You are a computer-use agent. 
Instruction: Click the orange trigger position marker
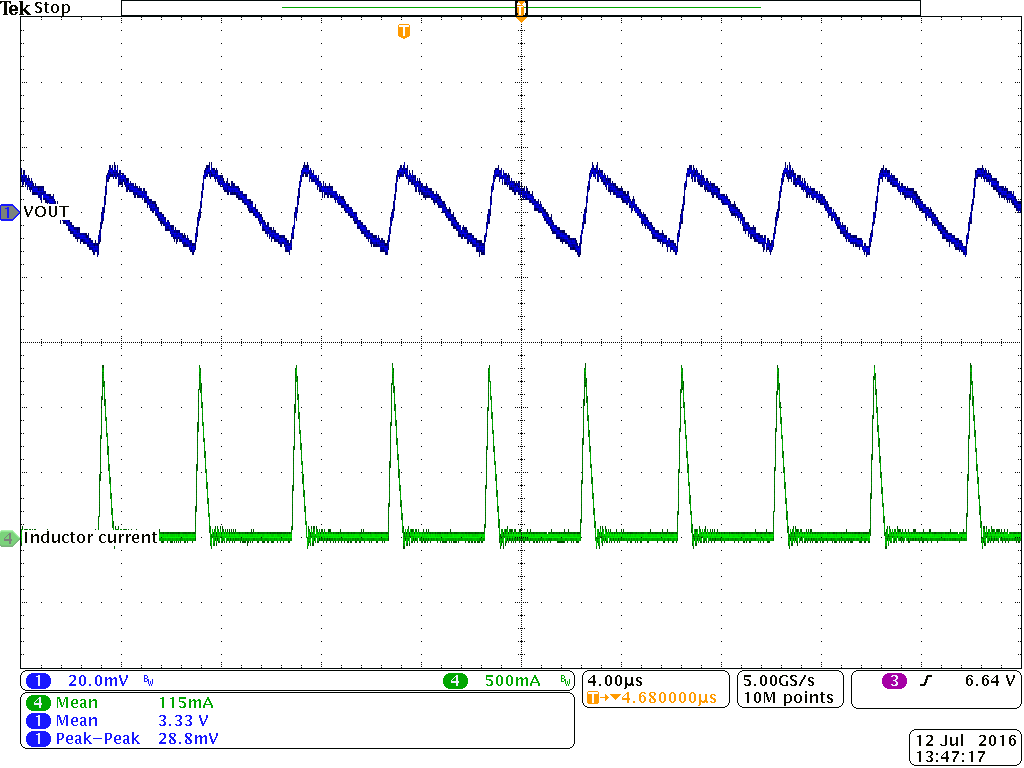coord(519,8)
